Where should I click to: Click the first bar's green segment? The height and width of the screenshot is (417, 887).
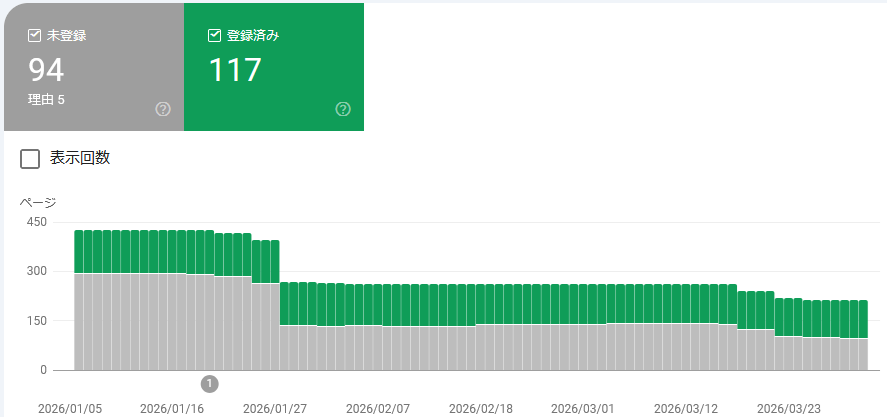(79, 251)
